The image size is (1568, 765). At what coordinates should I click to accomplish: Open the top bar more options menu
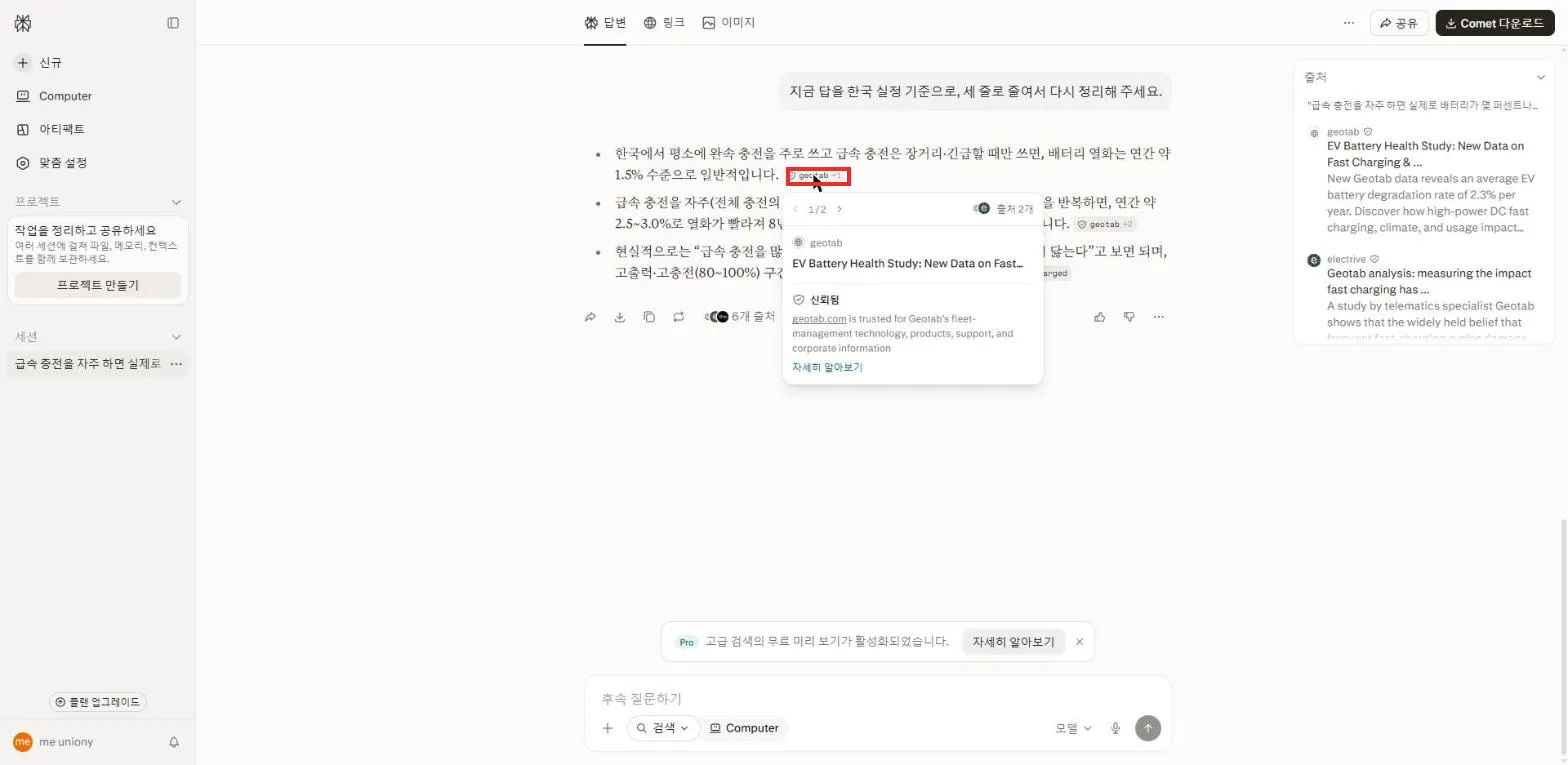1349,22
